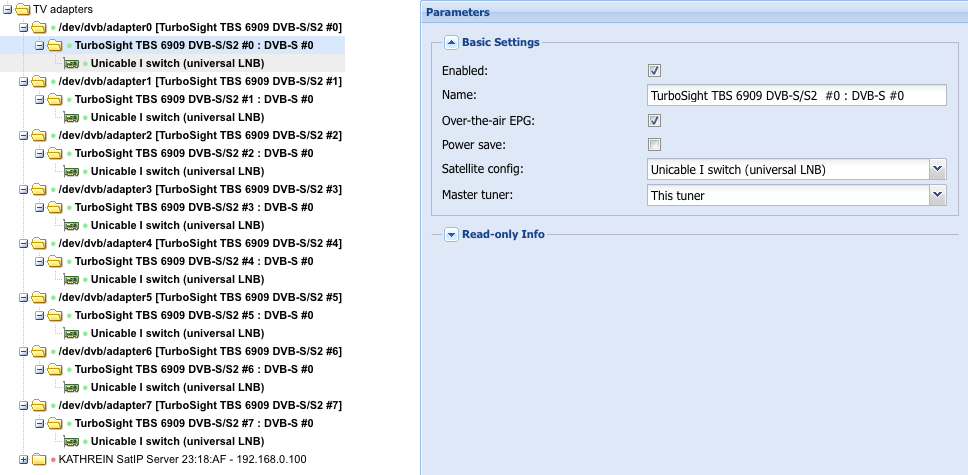The height and width of the screenshot is (475, 968).
Task: Click folder icon of /dev/dvb/adapter5
Action: coord(39,297)
